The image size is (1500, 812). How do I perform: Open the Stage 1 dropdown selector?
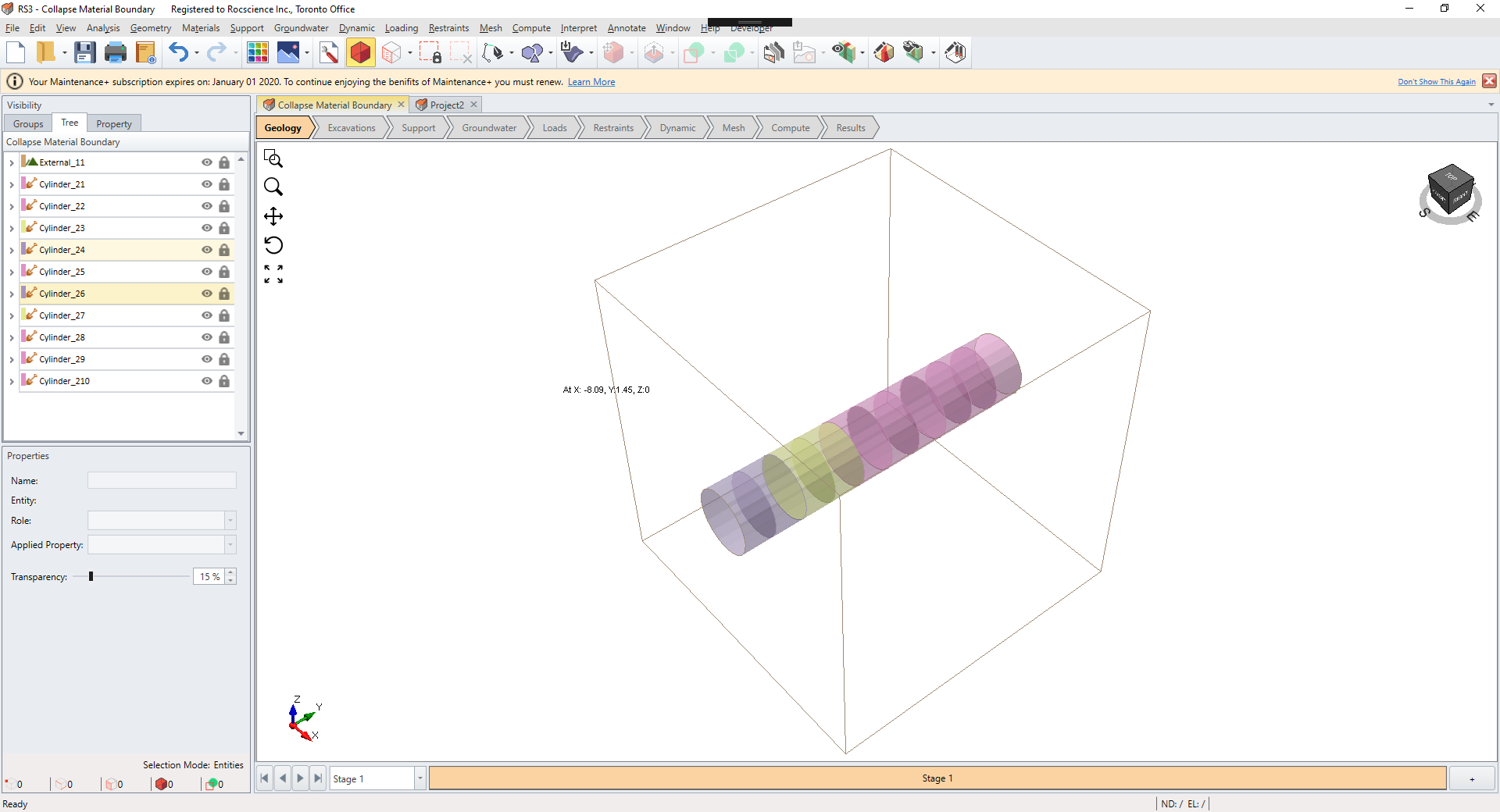point(420,778)
